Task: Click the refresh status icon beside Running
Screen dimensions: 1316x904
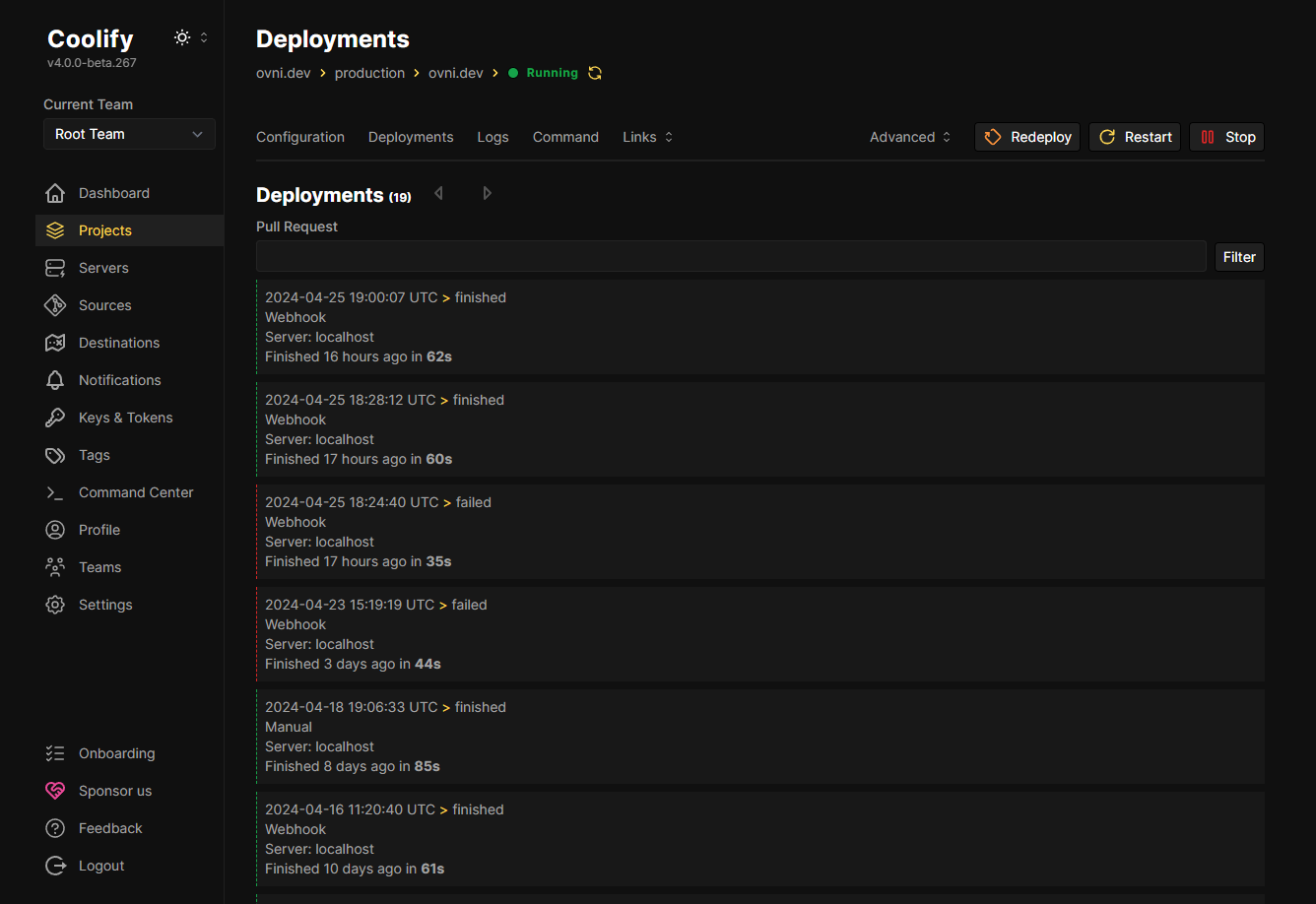Action: 595,73
